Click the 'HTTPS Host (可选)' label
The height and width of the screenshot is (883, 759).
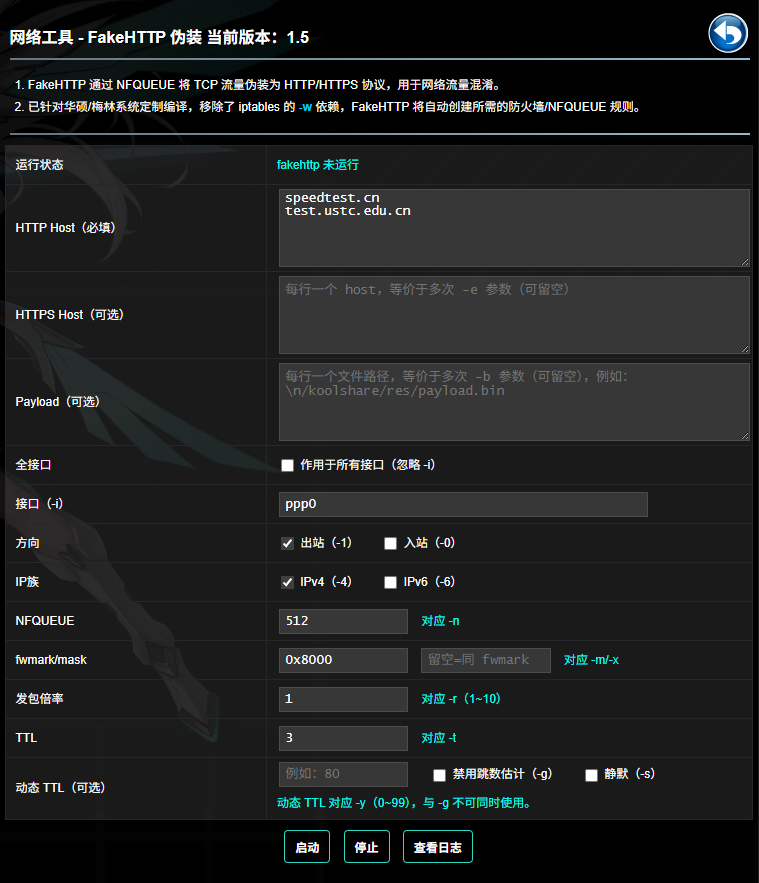(69, 314)
